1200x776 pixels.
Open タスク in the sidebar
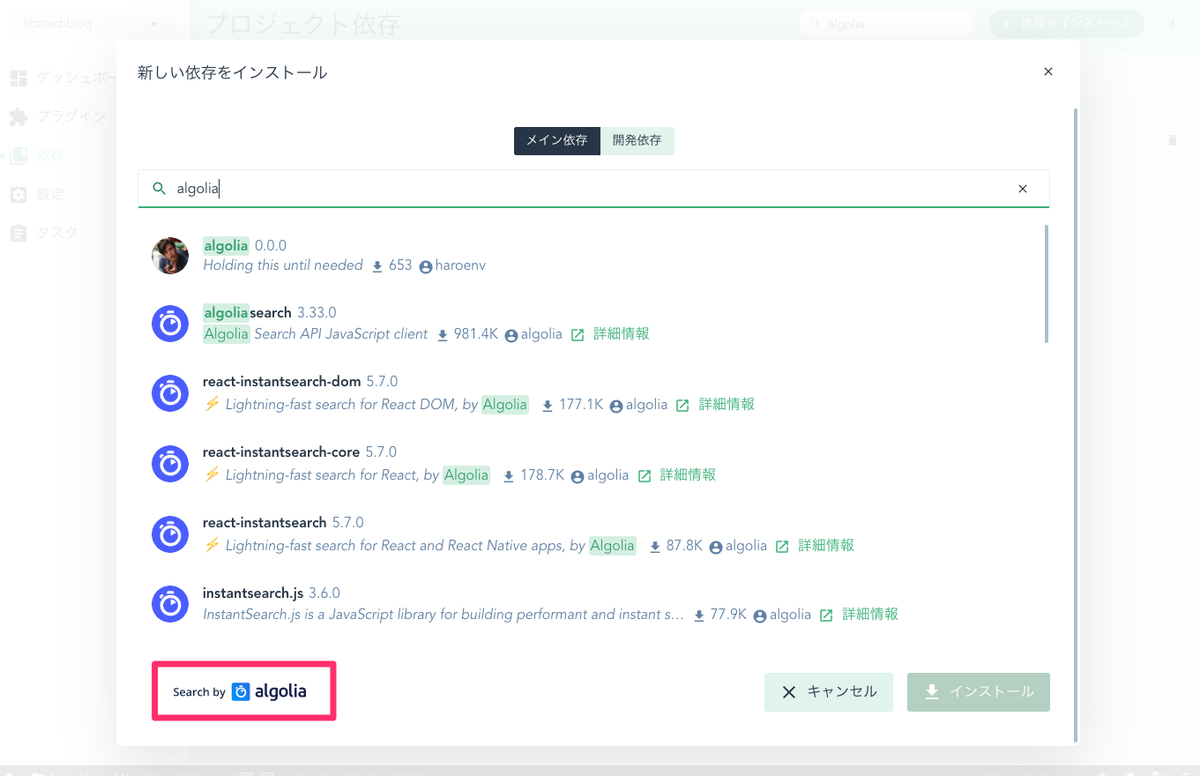pyautogui.click(x=44, y=233)
